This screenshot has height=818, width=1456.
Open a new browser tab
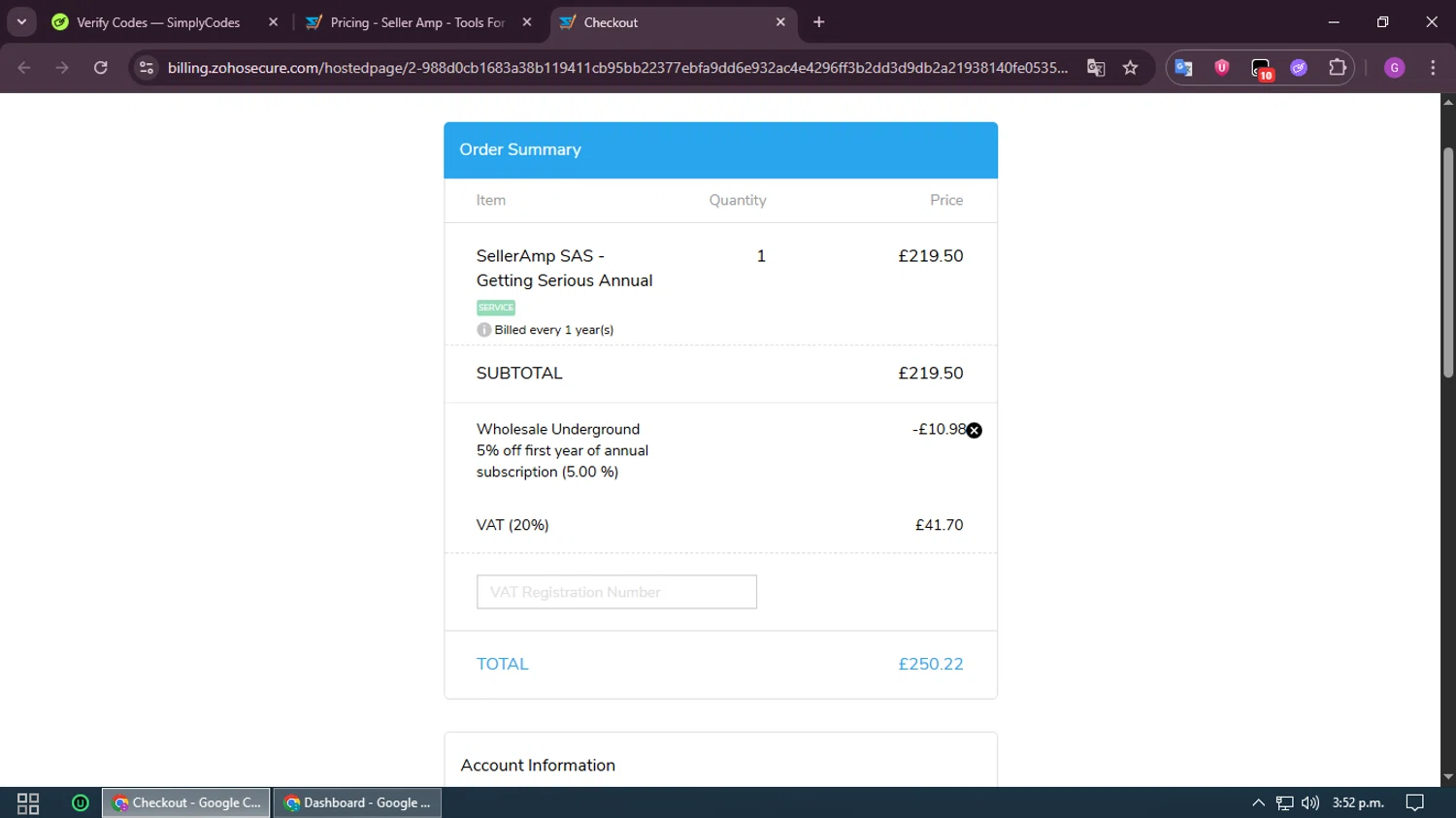(x=819, y=22)
